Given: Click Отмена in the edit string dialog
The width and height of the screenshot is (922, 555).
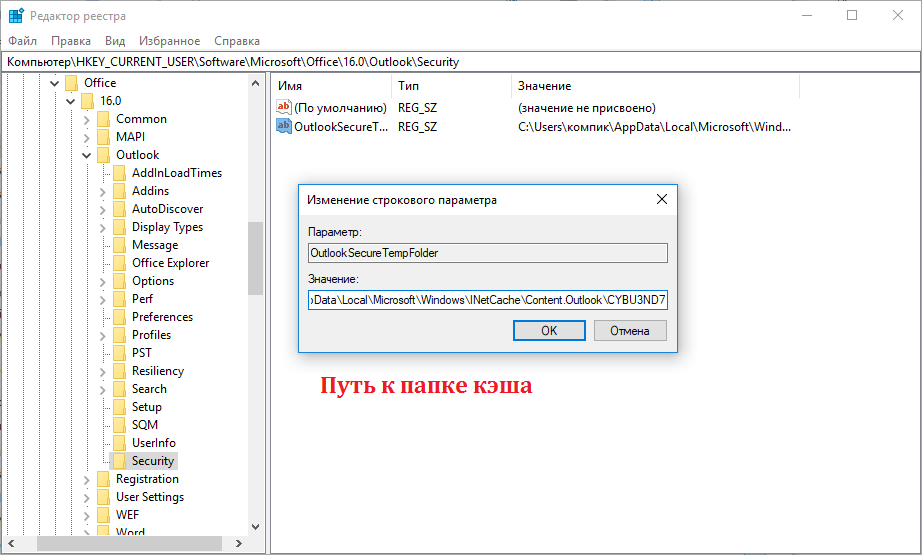Looking at the screenshot, I should 630,330.
